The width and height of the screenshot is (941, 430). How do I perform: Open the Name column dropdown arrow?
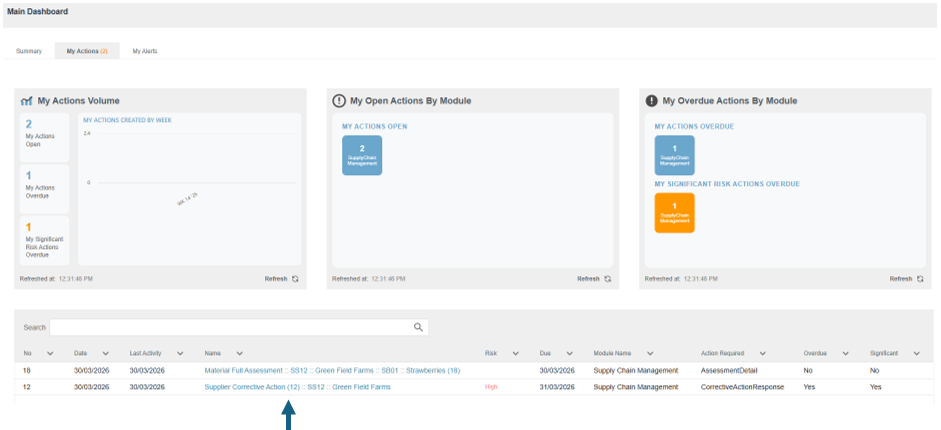(239, 354)
